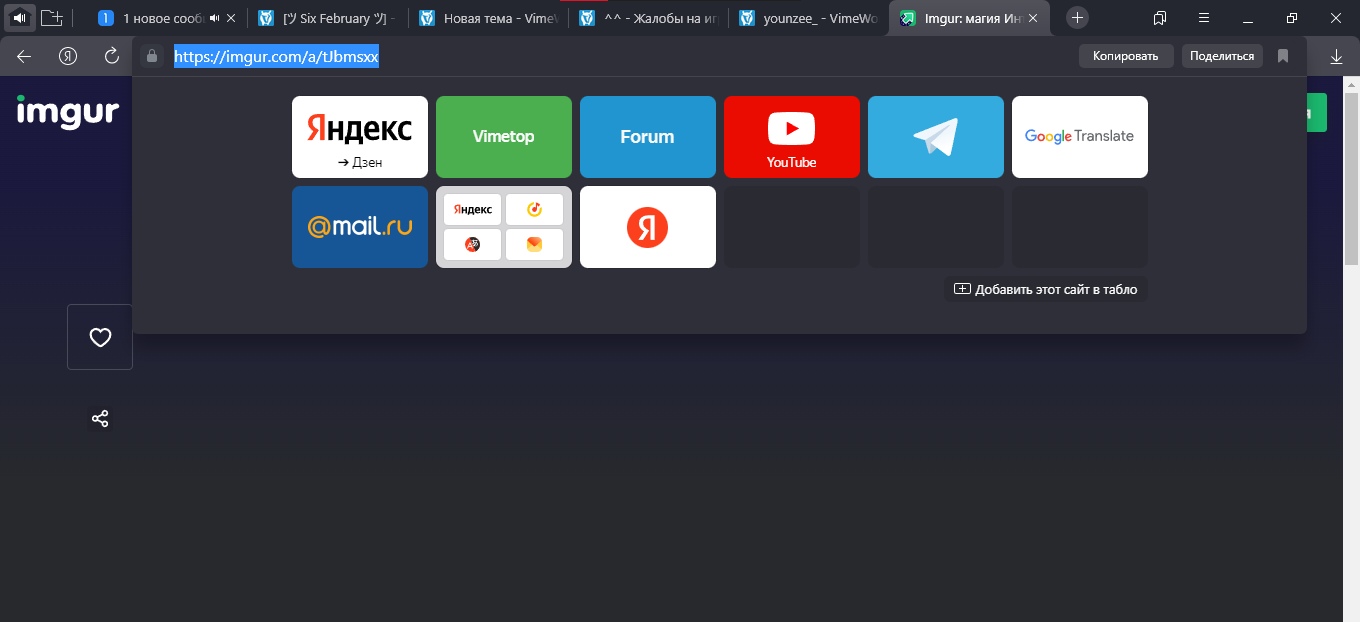Open the Telegram tile
This screenshot has width=1360, height=622.
click(935, 137)
